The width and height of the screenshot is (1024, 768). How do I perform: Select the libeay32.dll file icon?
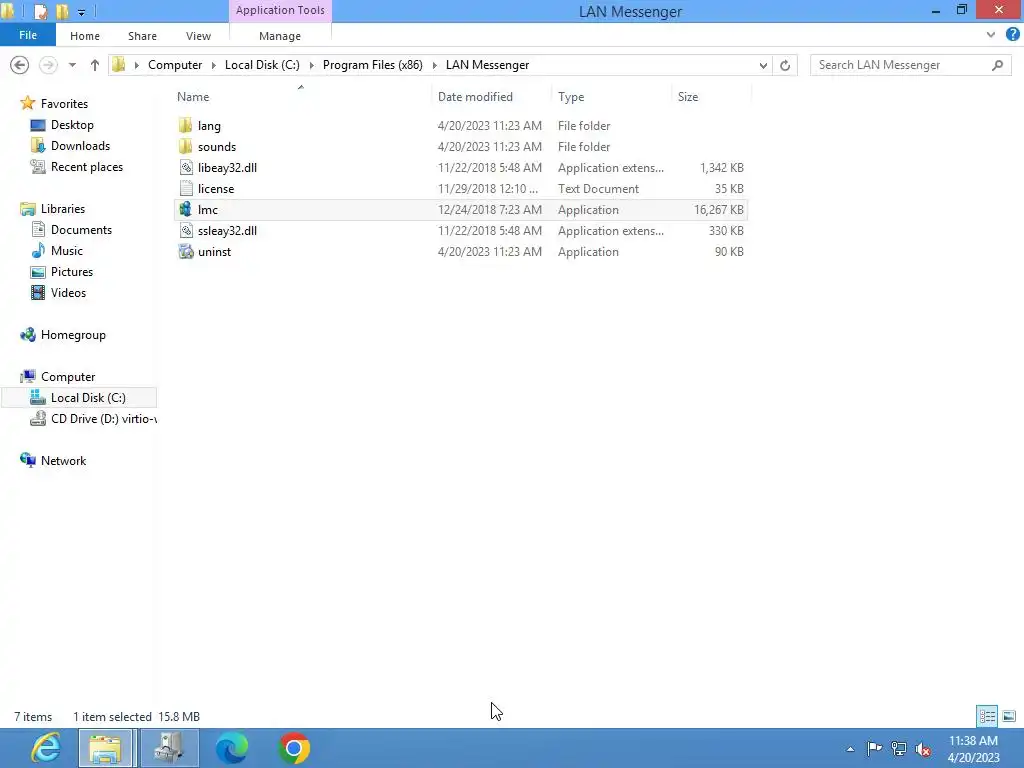(185, 168)
